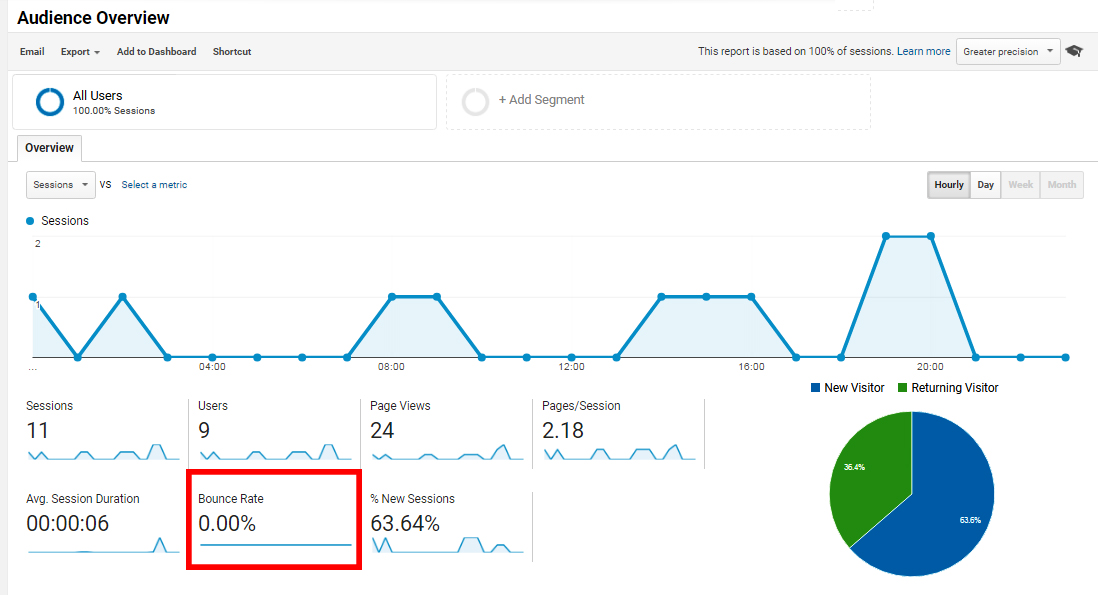
Task: Click the green Returning Visitor legend swatch
Action: (903, 388)
